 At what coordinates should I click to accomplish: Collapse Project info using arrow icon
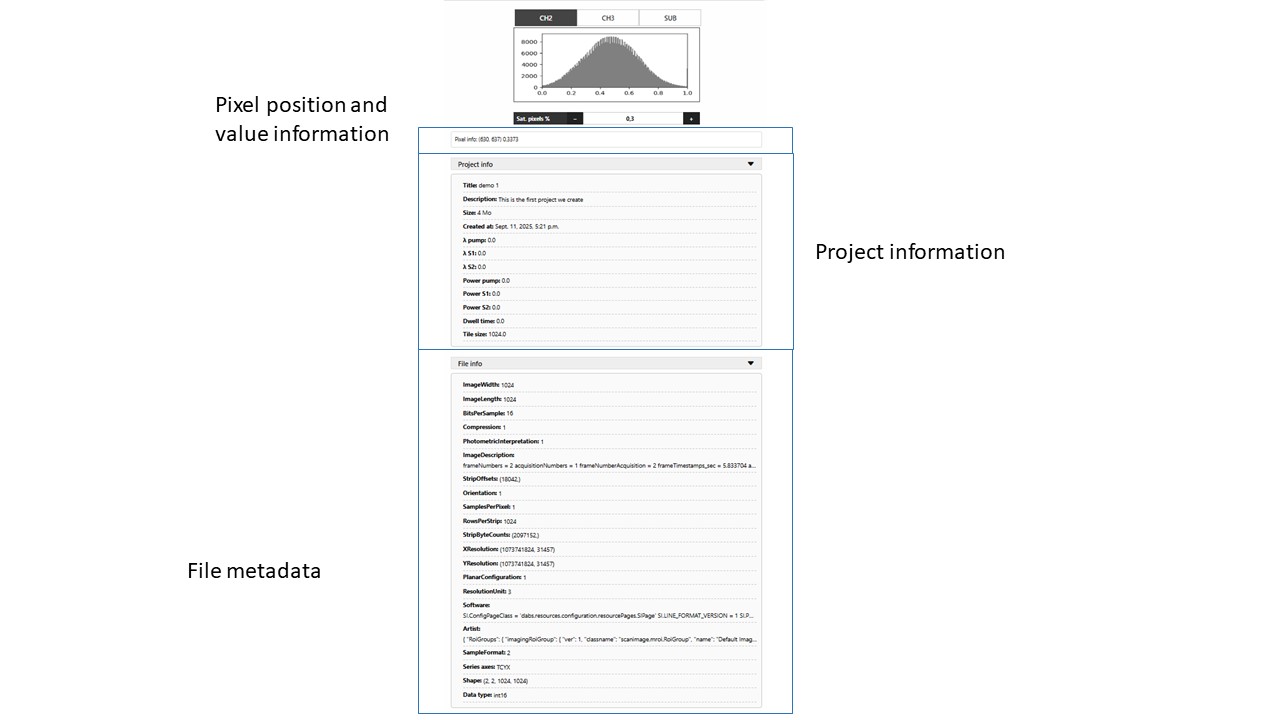(751, 164)
